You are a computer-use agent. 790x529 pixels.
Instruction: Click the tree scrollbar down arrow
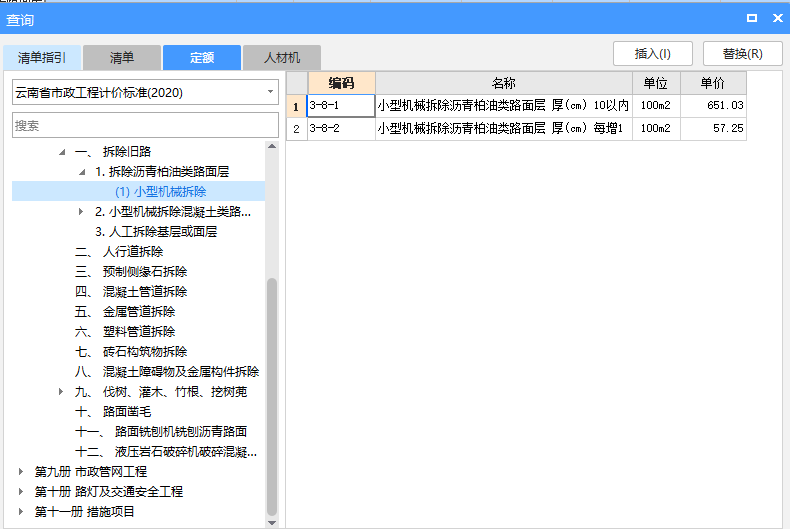tap(272, 523)
